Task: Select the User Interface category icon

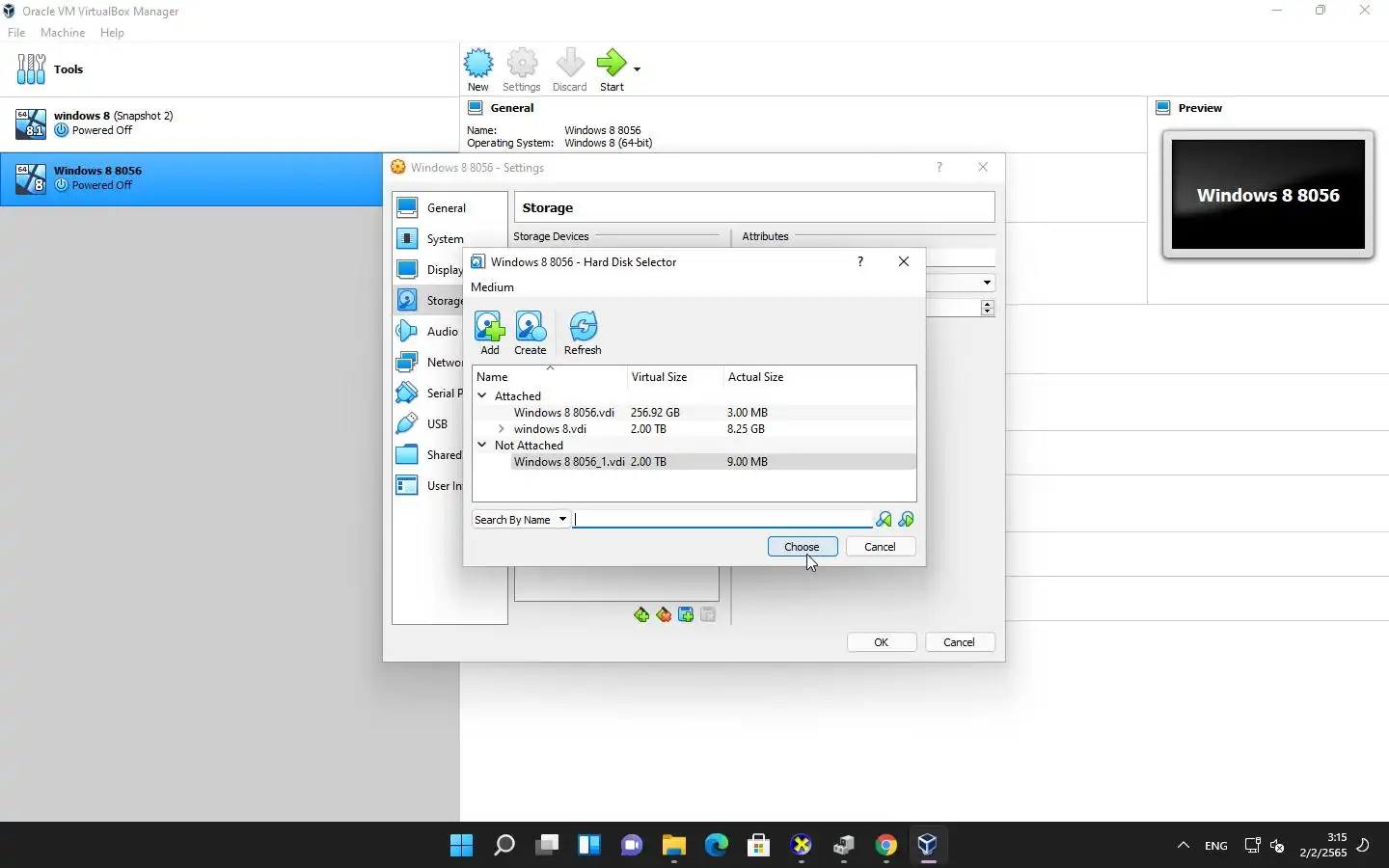Action: tap(407, 486)
